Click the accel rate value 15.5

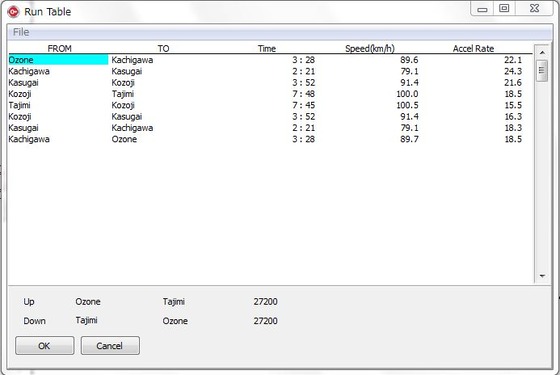coord(513,105)
